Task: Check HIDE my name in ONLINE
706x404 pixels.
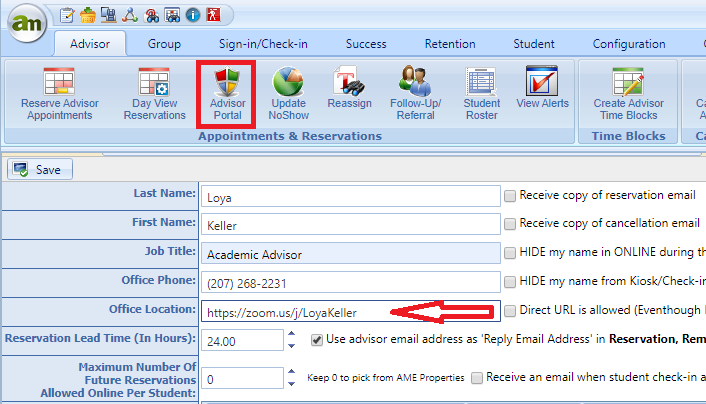Action: [510, 253]
